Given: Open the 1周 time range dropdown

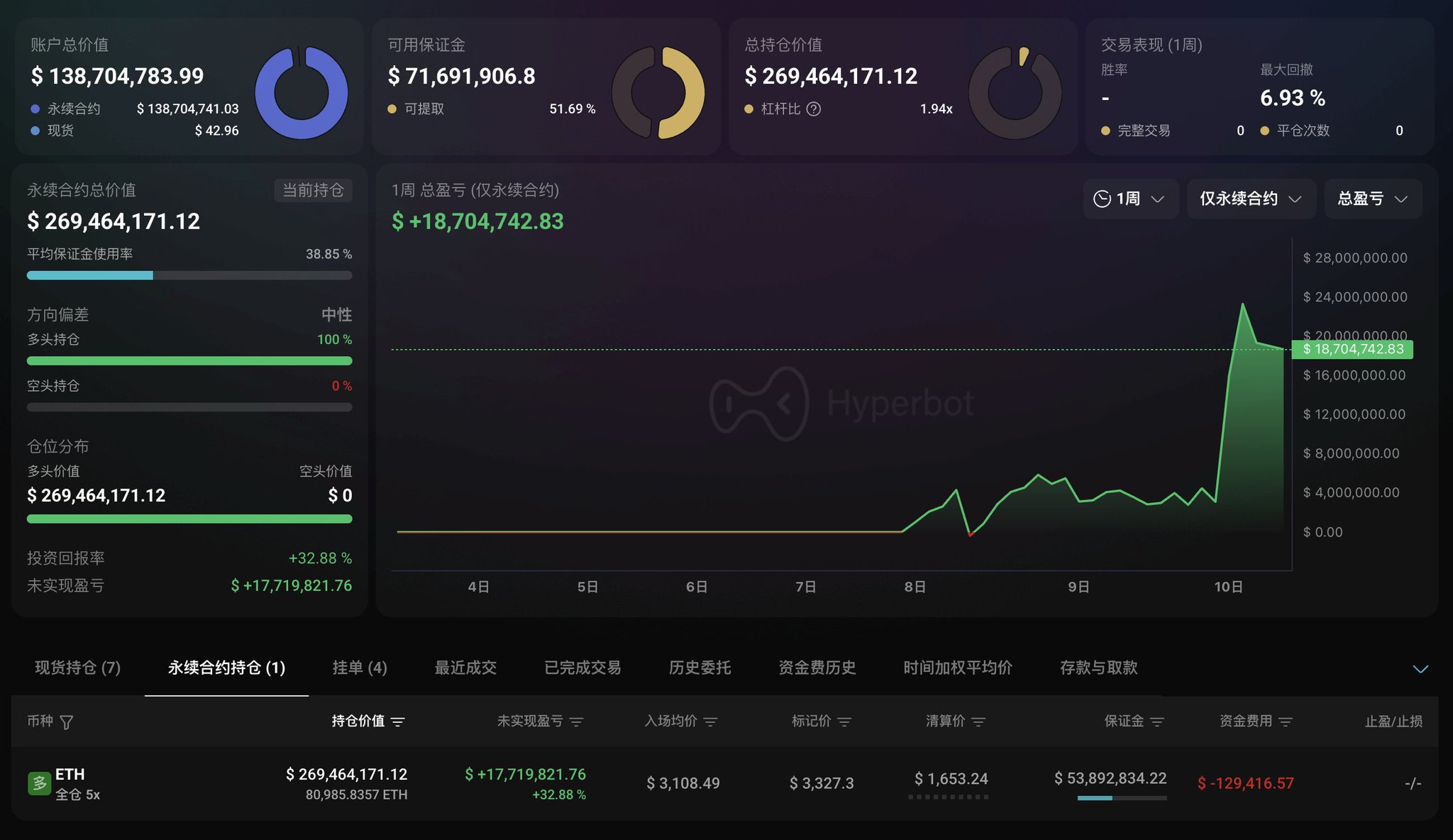Looking at the screenshot, I should coord(1129,199).
